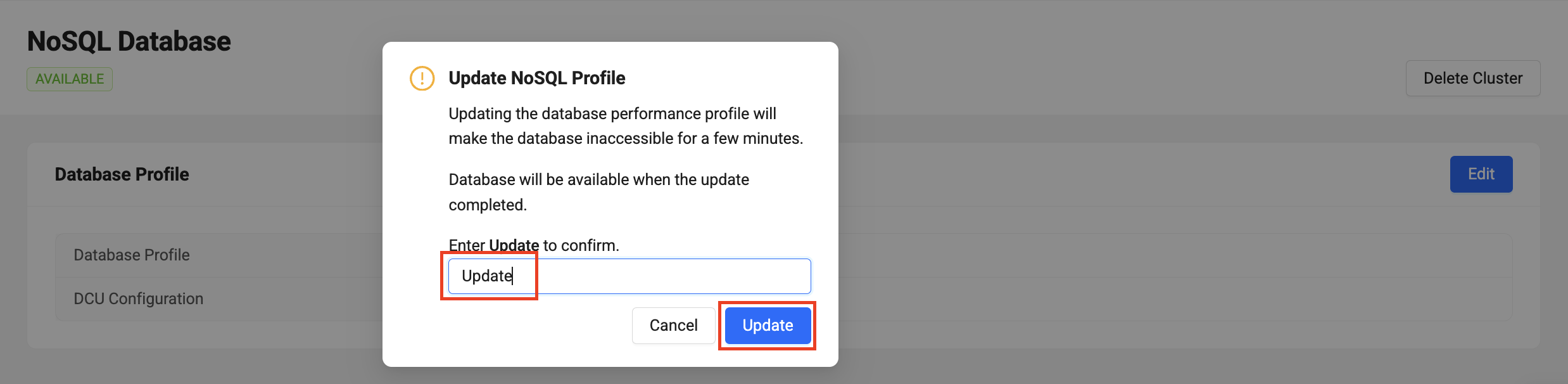Viewport: 1568px width, 384px height.
Task: Click the Database Profile panel header
Action: click(122, 174)
